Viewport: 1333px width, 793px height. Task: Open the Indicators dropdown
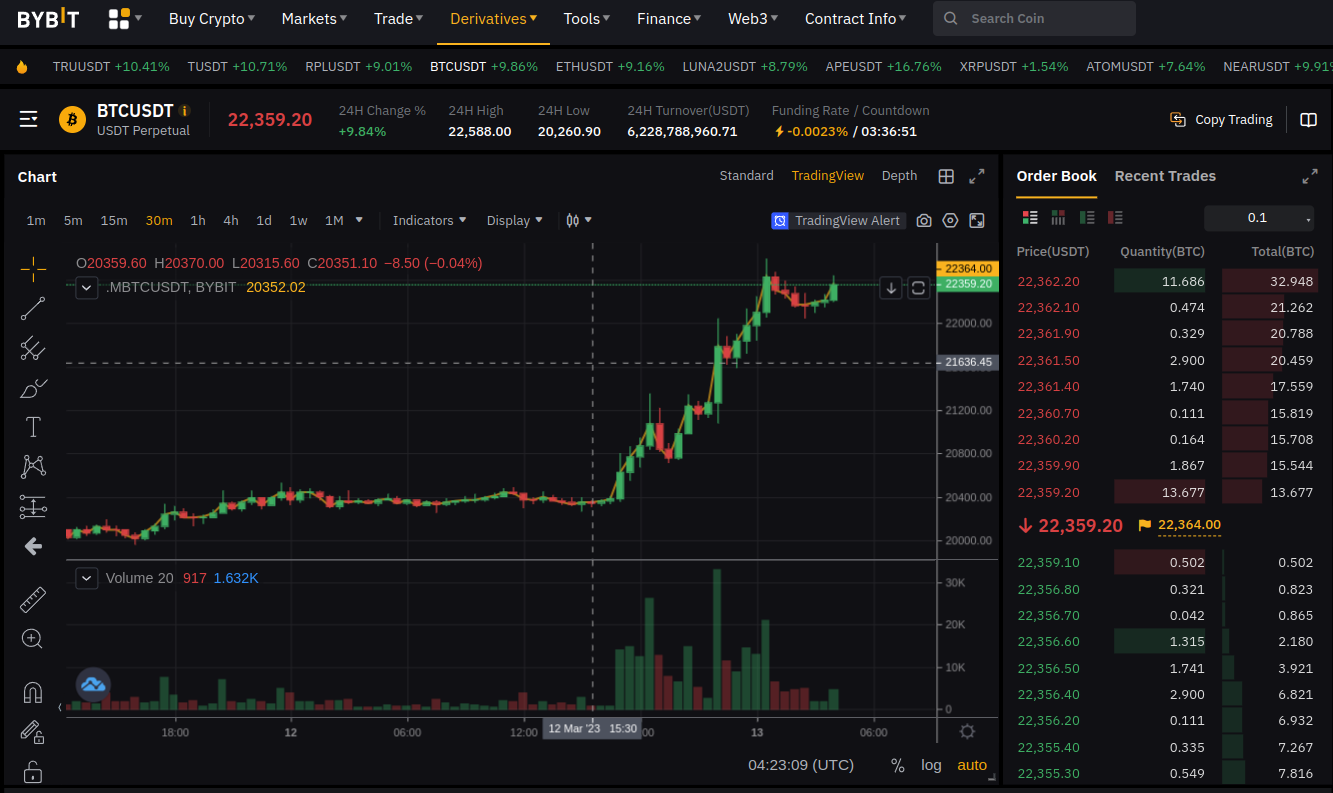click(x=430, y=220)
